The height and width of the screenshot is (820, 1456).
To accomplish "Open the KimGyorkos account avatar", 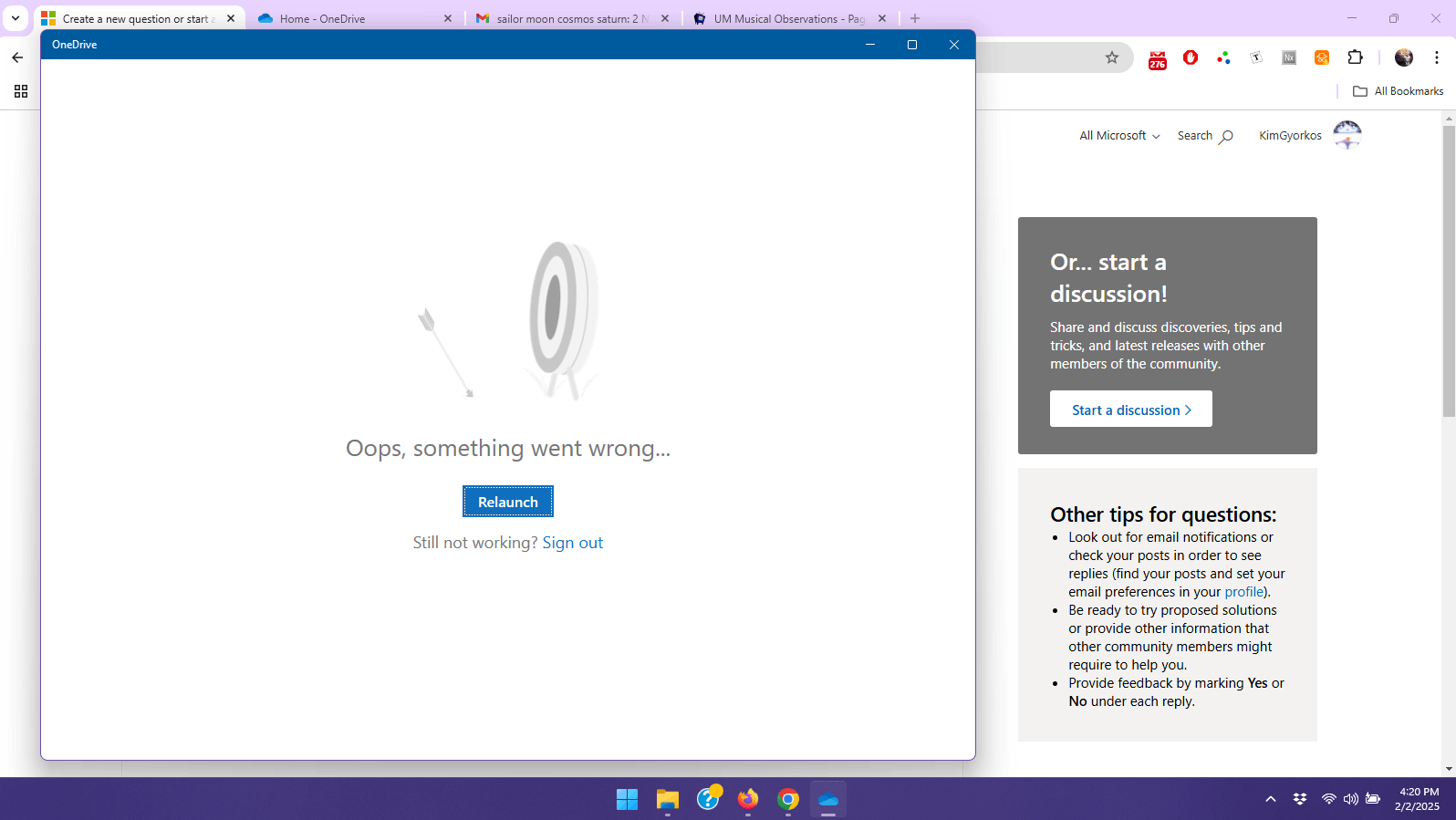I will point(1347,135).
